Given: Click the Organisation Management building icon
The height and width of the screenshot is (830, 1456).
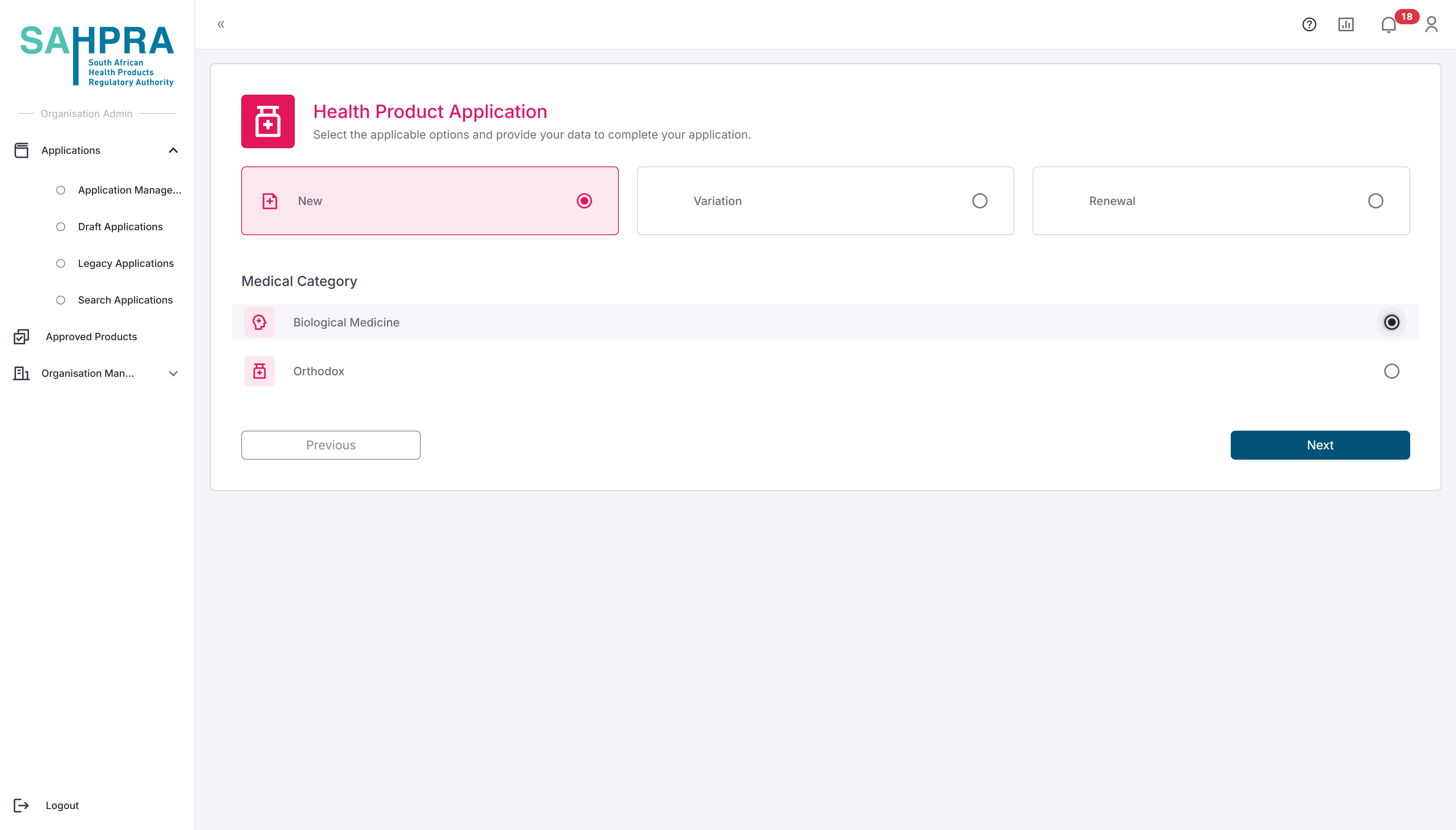Looking at the screenshot, I should [x=21, y=373].
